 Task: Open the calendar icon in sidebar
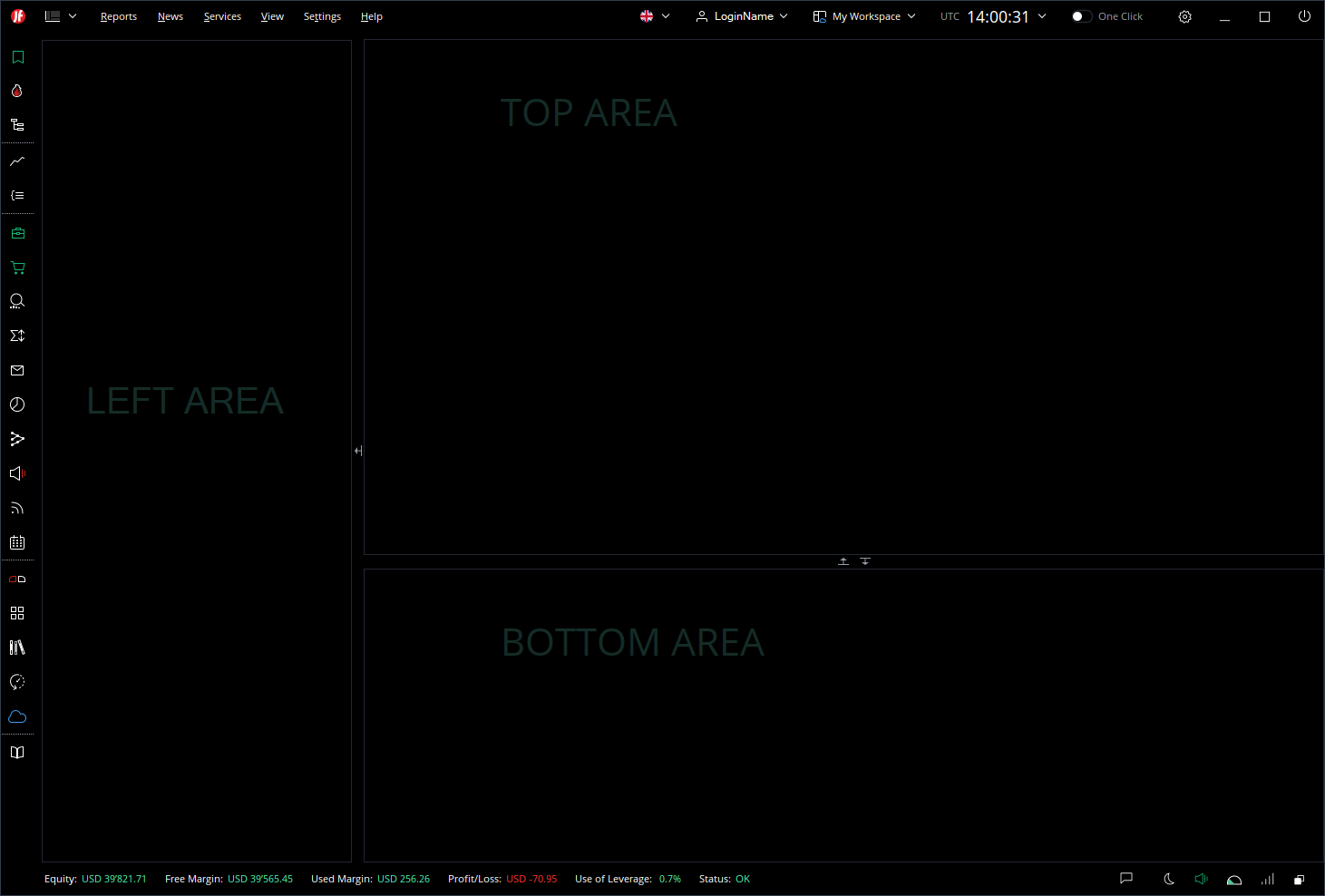pyautogui.click(x=17, y=542)
